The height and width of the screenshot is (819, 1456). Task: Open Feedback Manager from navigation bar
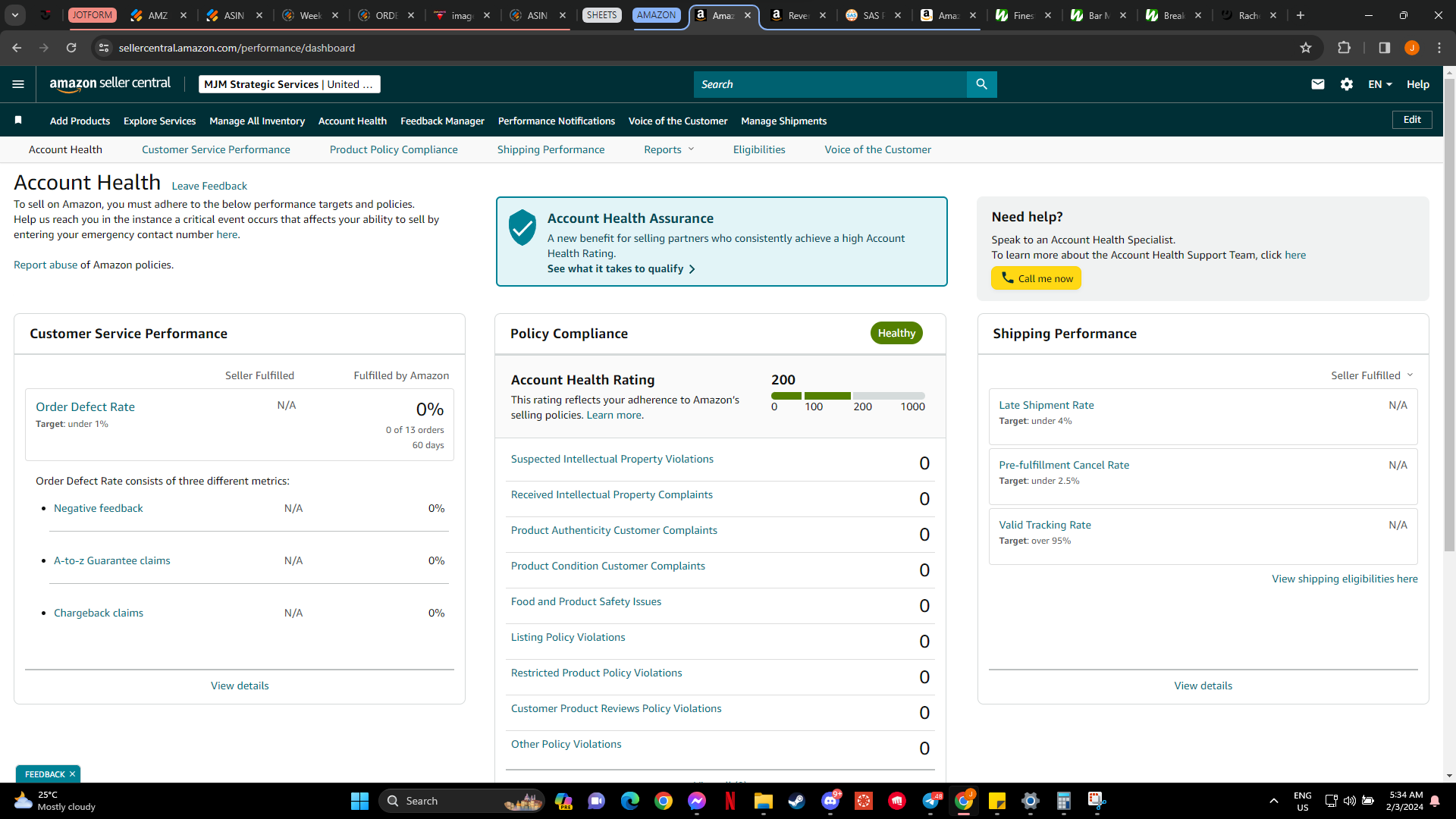click(x=442, y=121)
